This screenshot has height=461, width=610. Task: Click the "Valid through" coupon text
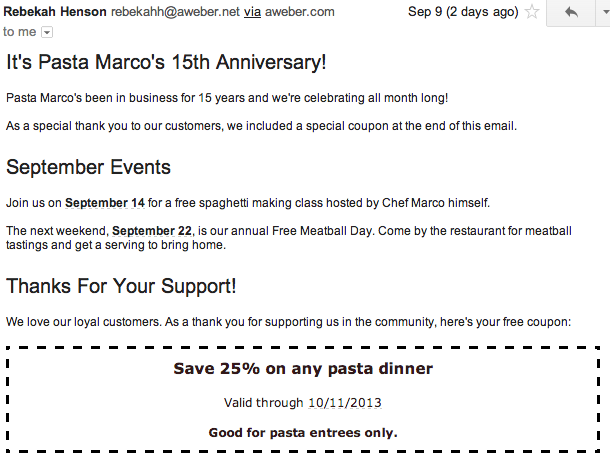point(263,403)
